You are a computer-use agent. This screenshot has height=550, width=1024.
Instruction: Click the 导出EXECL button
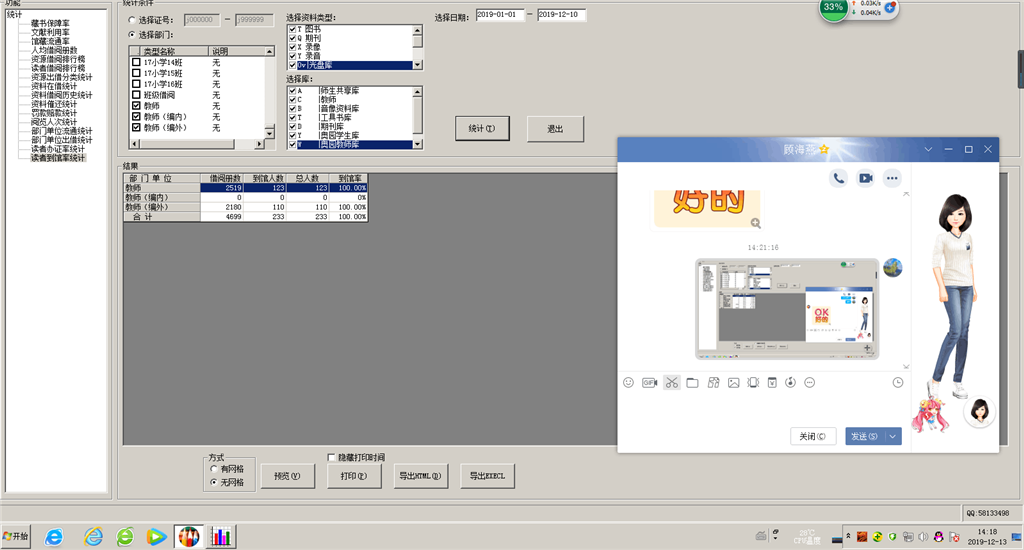[487, 476]
